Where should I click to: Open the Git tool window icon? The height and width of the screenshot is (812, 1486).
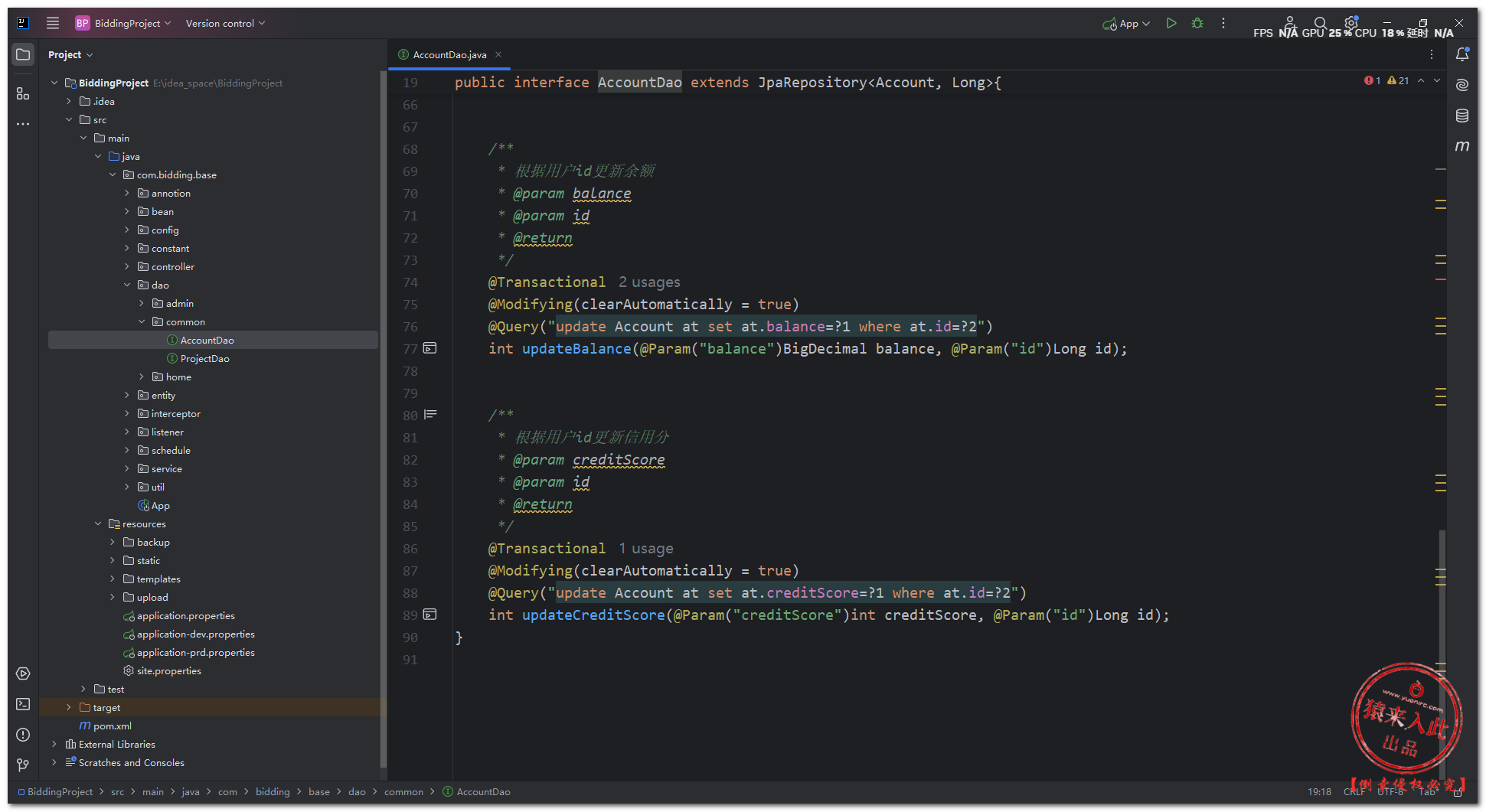(x=23, y=765)
